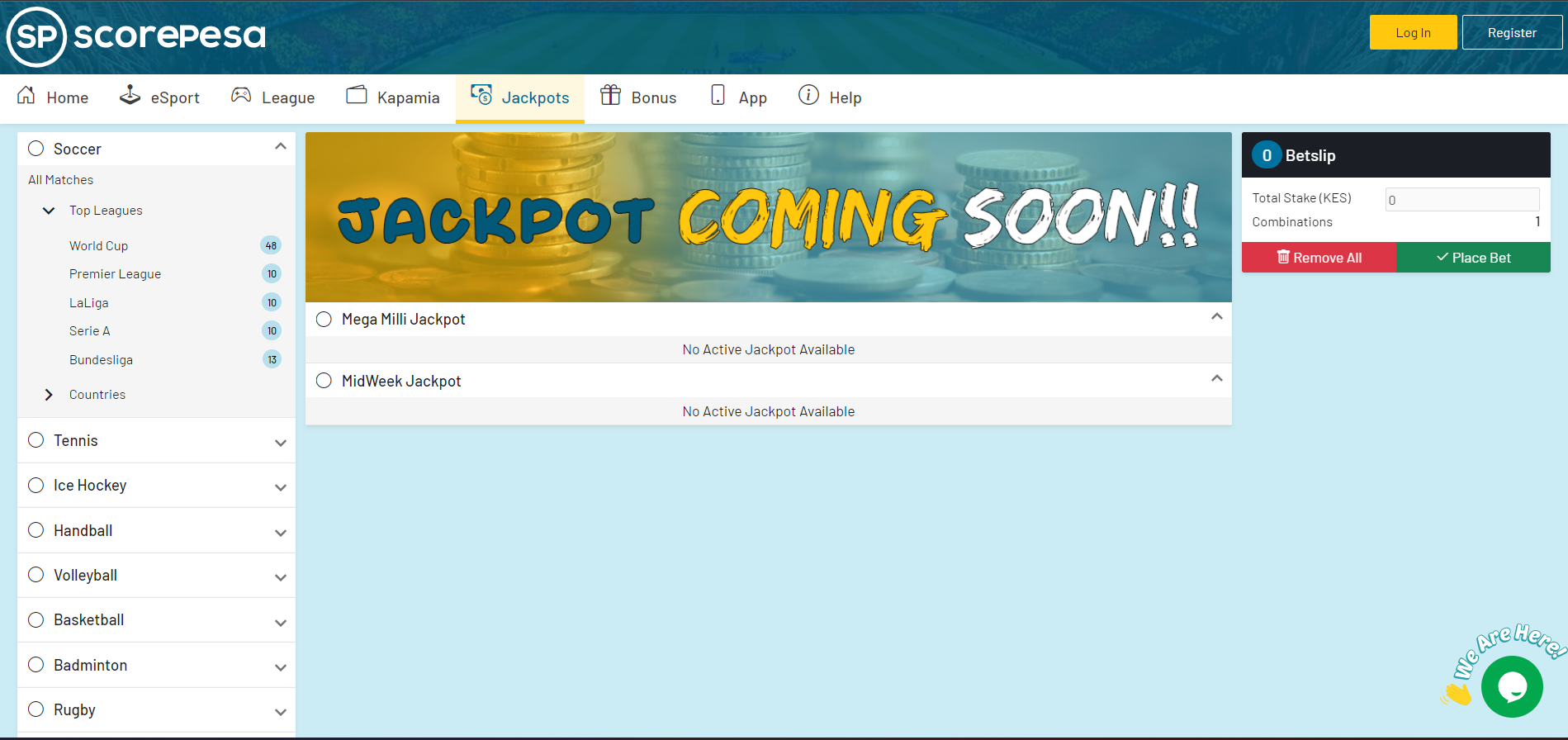Screen dimensions: 1568x740
Task: Open the App tab
Action: click(739, 97)
